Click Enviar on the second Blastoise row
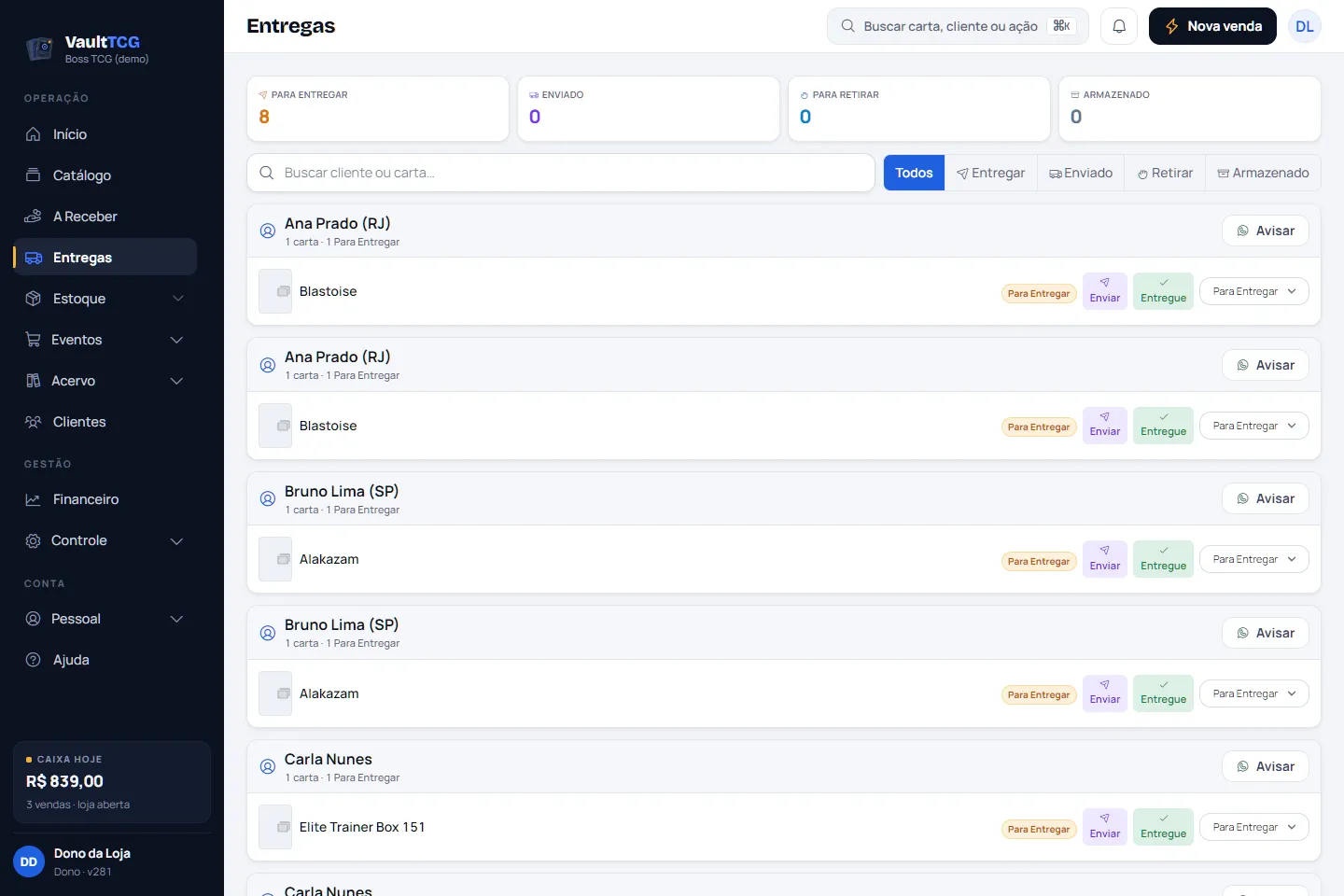1344x896 pixels. click(x=1105, y=426)
